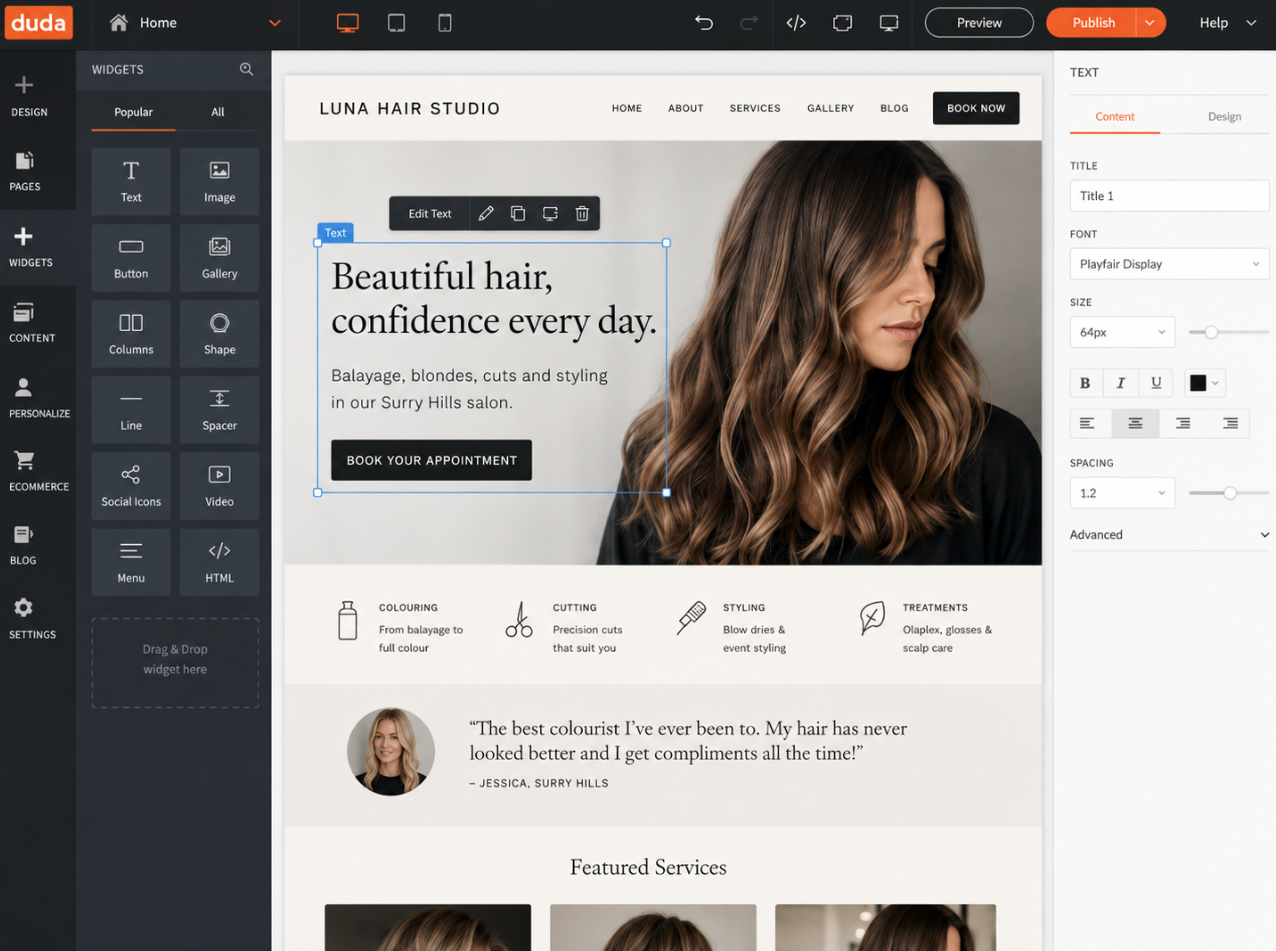Open the Help dropdown menu
Image resolution: width=1276 pixels, height=951 pixels.
tap(1229, 23)
